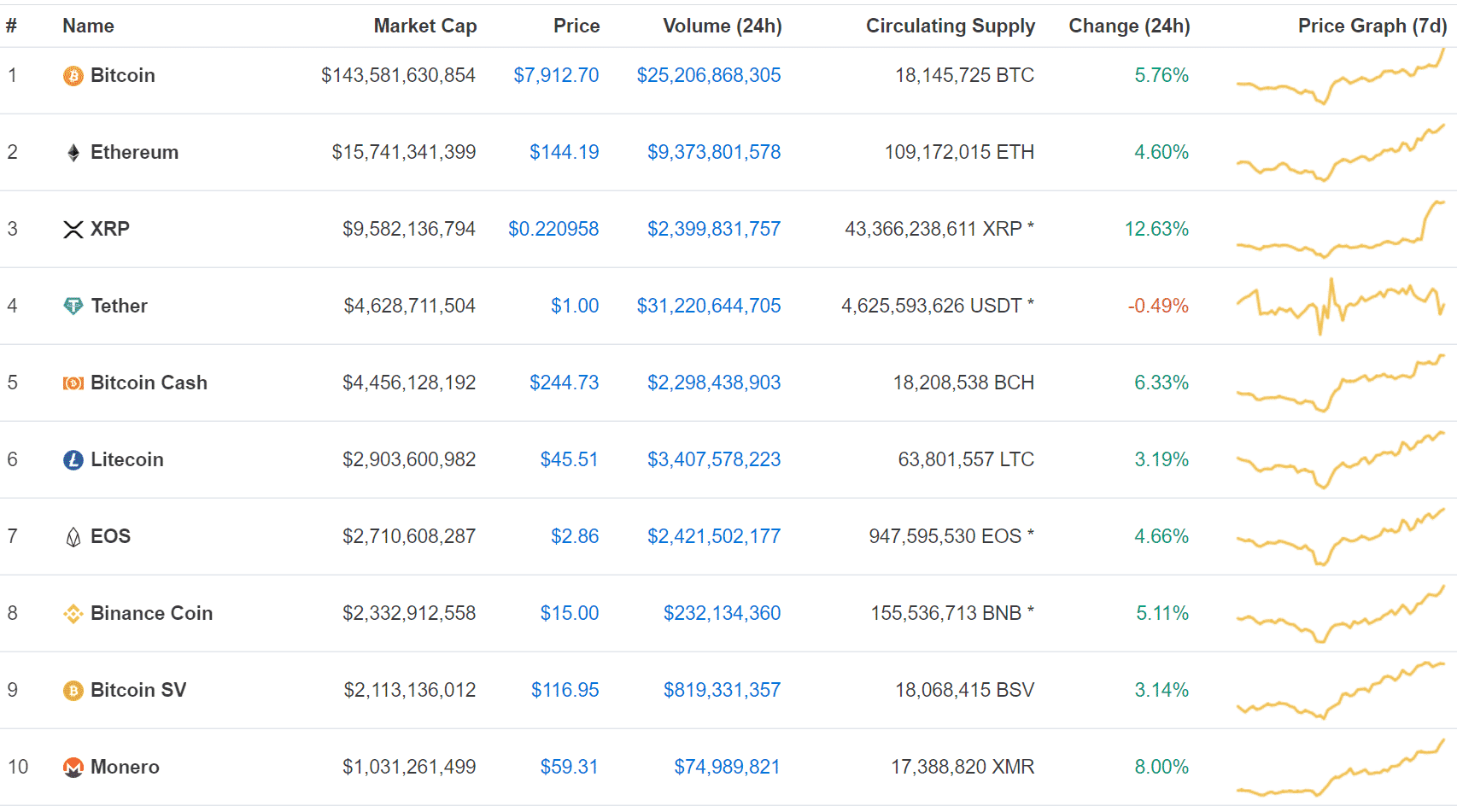This screenshot has width=1457, height=812.
Task: Click Bitcoin Cash price $244.73
Action: click(565, 383)
